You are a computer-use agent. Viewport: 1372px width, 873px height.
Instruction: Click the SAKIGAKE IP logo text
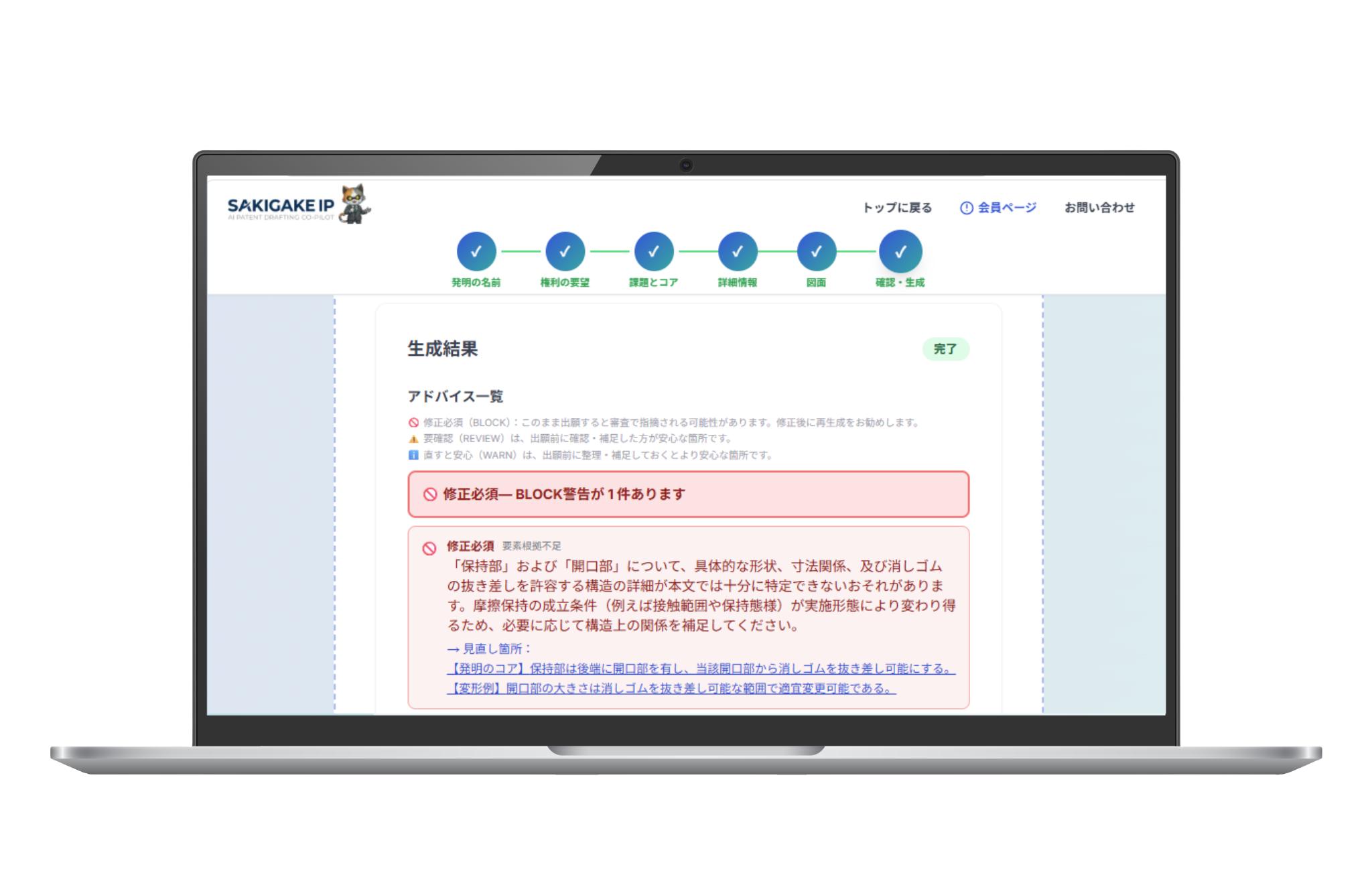click(x=280, y=206)
